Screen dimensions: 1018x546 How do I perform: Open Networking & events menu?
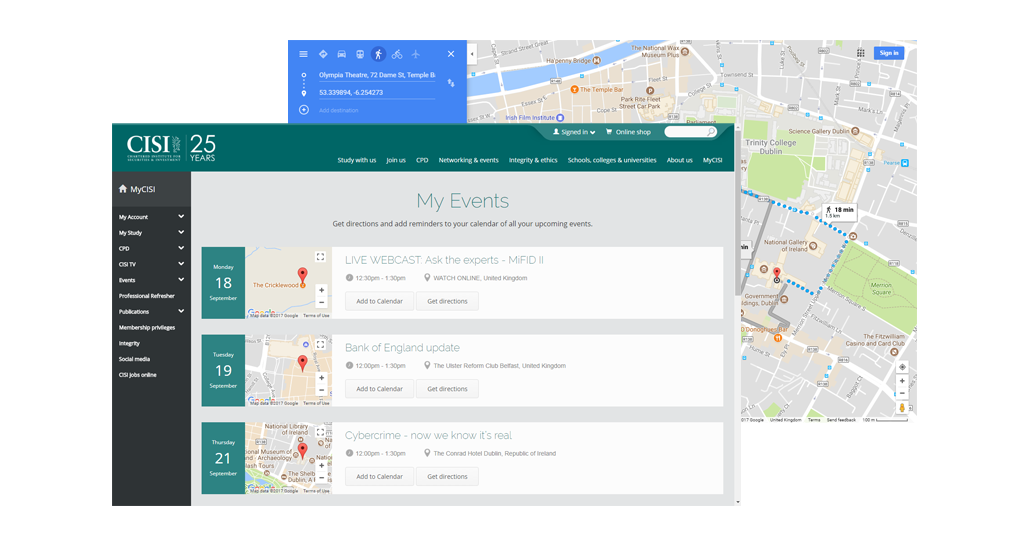pos(468,160)
